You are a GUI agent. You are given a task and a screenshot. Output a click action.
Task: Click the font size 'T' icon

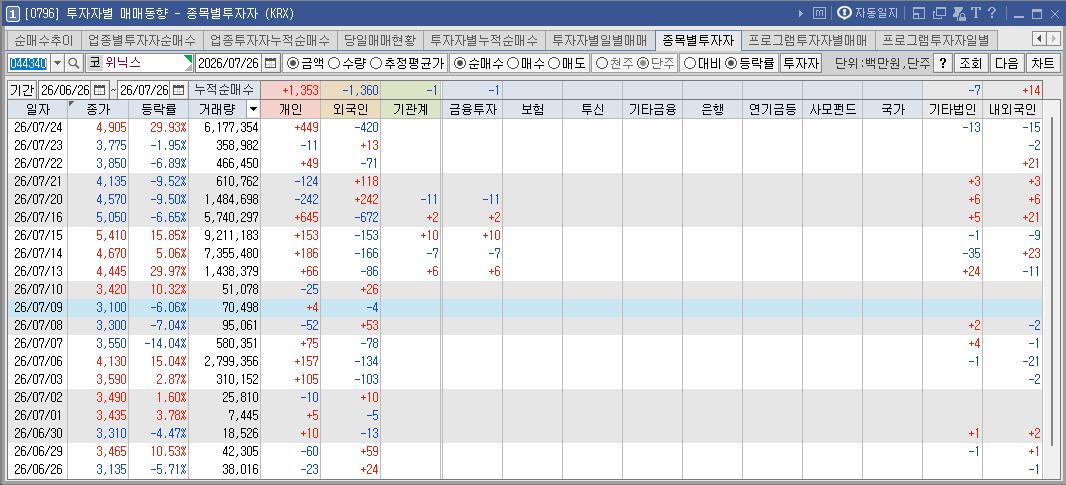pyautogui.click(x=976, y=13)
